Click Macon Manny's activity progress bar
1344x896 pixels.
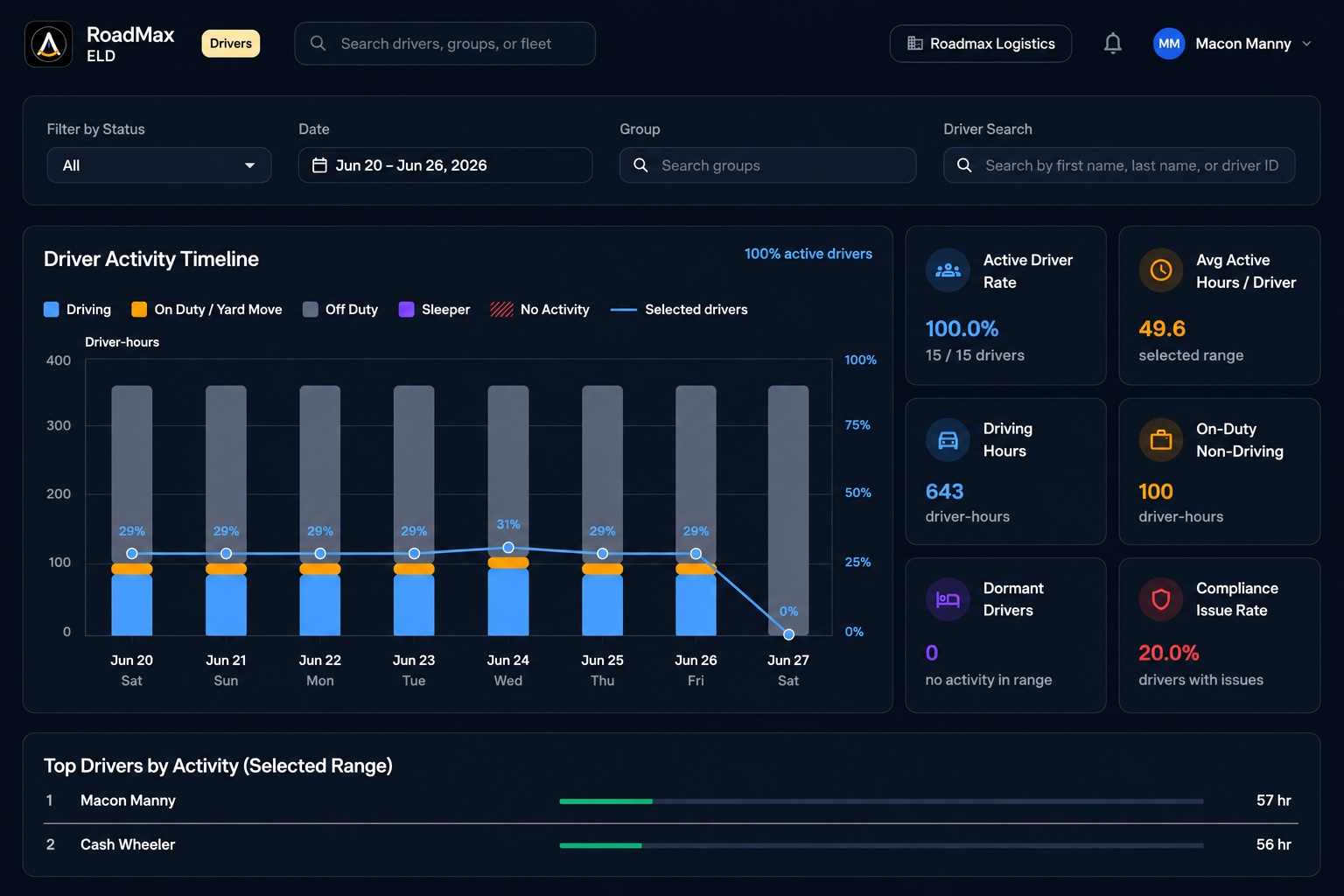[881, 801]
